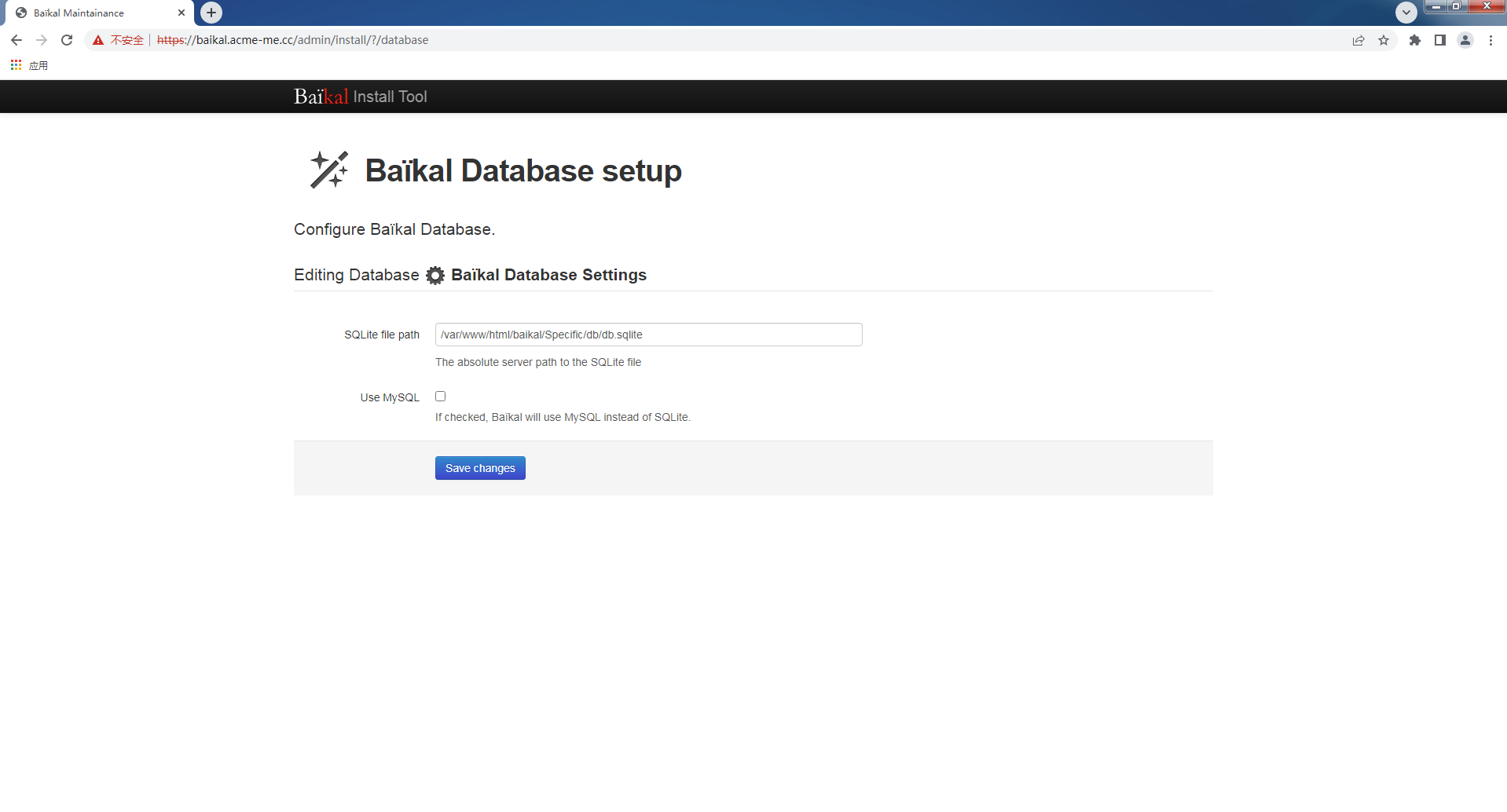Select the Baïkal Maintainance tab
Image resolution: width=1507 pixels, height=812 pixels.
click(x=99, y=13)
